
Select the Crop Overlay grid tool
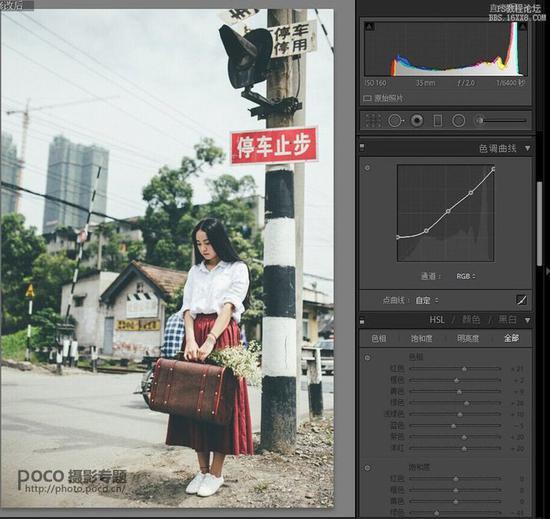[x=374, y=121]
